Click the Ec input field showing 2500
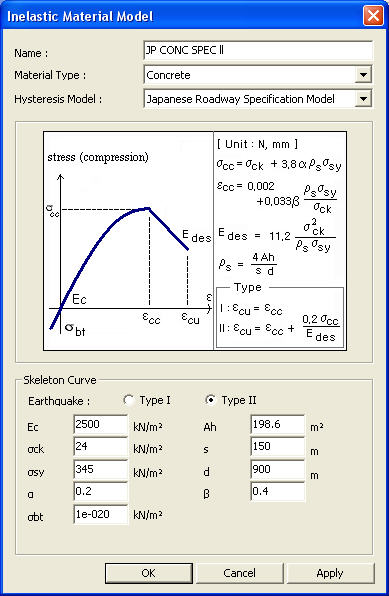This screenshot has width=389, height=596. click(x=101, y=425)
